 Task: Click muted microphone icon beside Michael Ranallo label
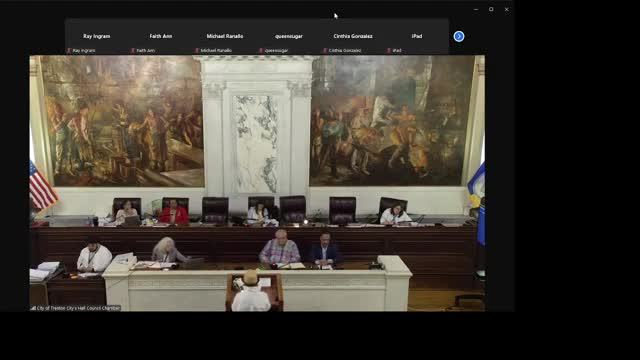click(197, 51)
